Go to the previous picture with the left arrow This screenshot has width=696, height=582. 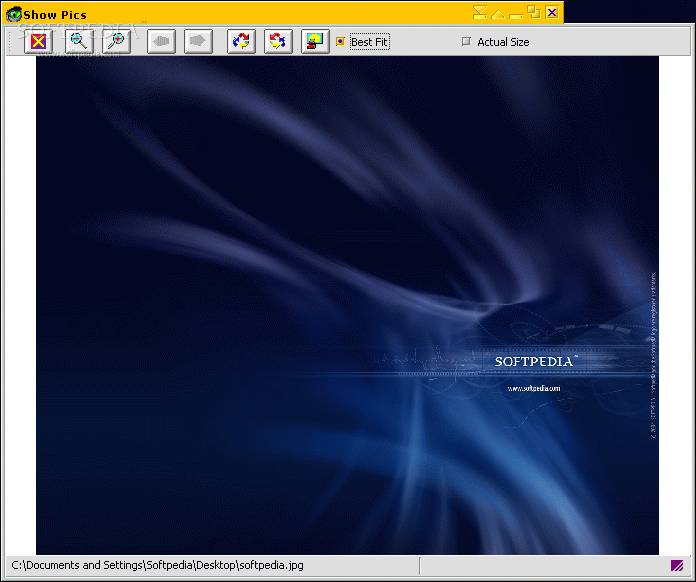coord(161,42)
